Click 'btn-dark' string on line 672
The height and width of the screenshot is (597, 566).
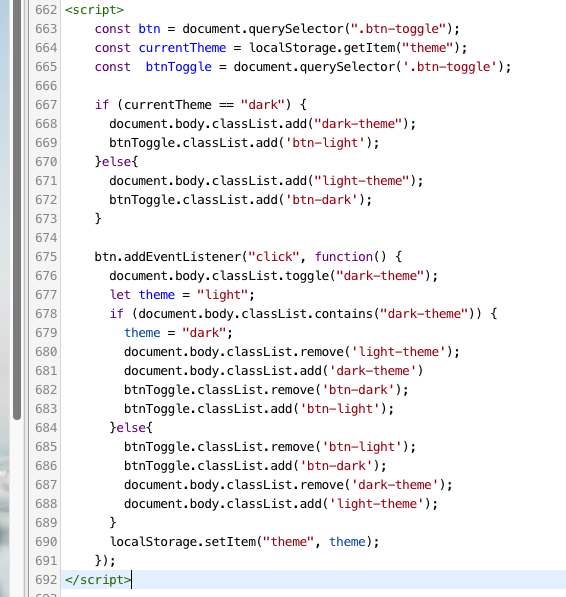tap(321, 200)
